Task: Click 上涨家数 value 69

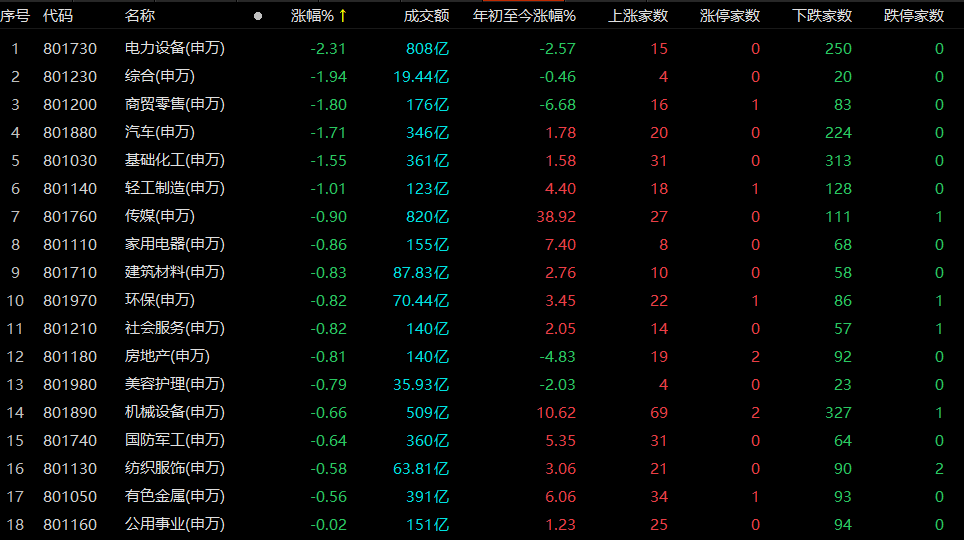Action: [x=659, y=413]
